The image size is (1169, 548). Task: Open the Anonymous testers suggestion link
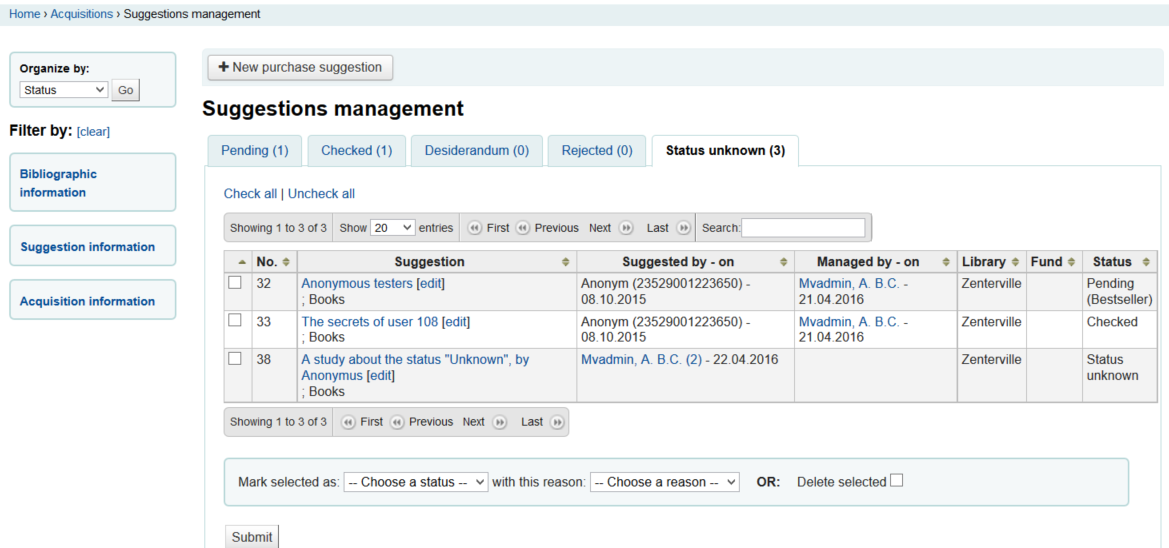(x=357, y=284)
